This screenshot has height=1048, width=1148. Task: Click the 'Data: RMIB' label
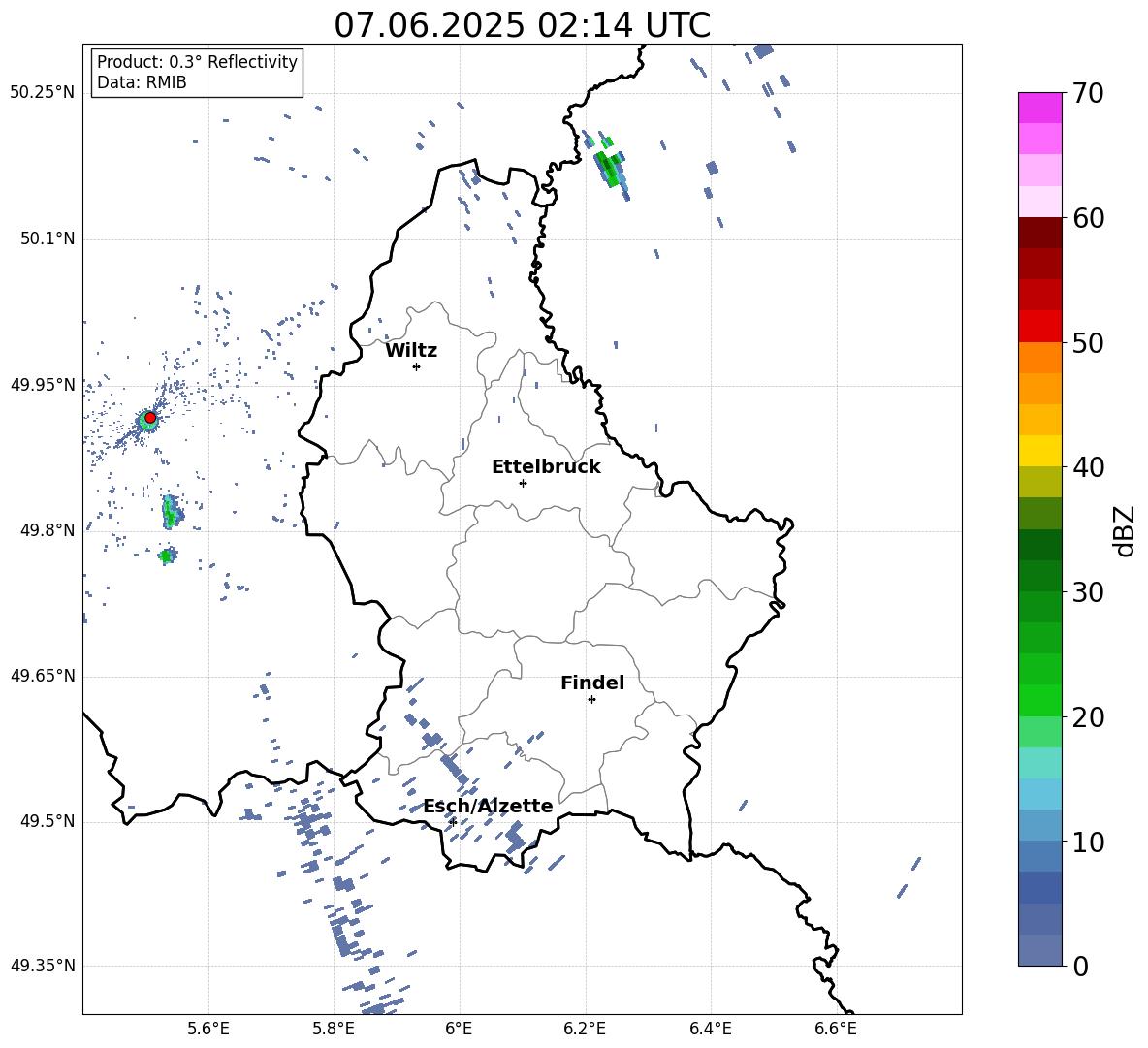(142, 82)
